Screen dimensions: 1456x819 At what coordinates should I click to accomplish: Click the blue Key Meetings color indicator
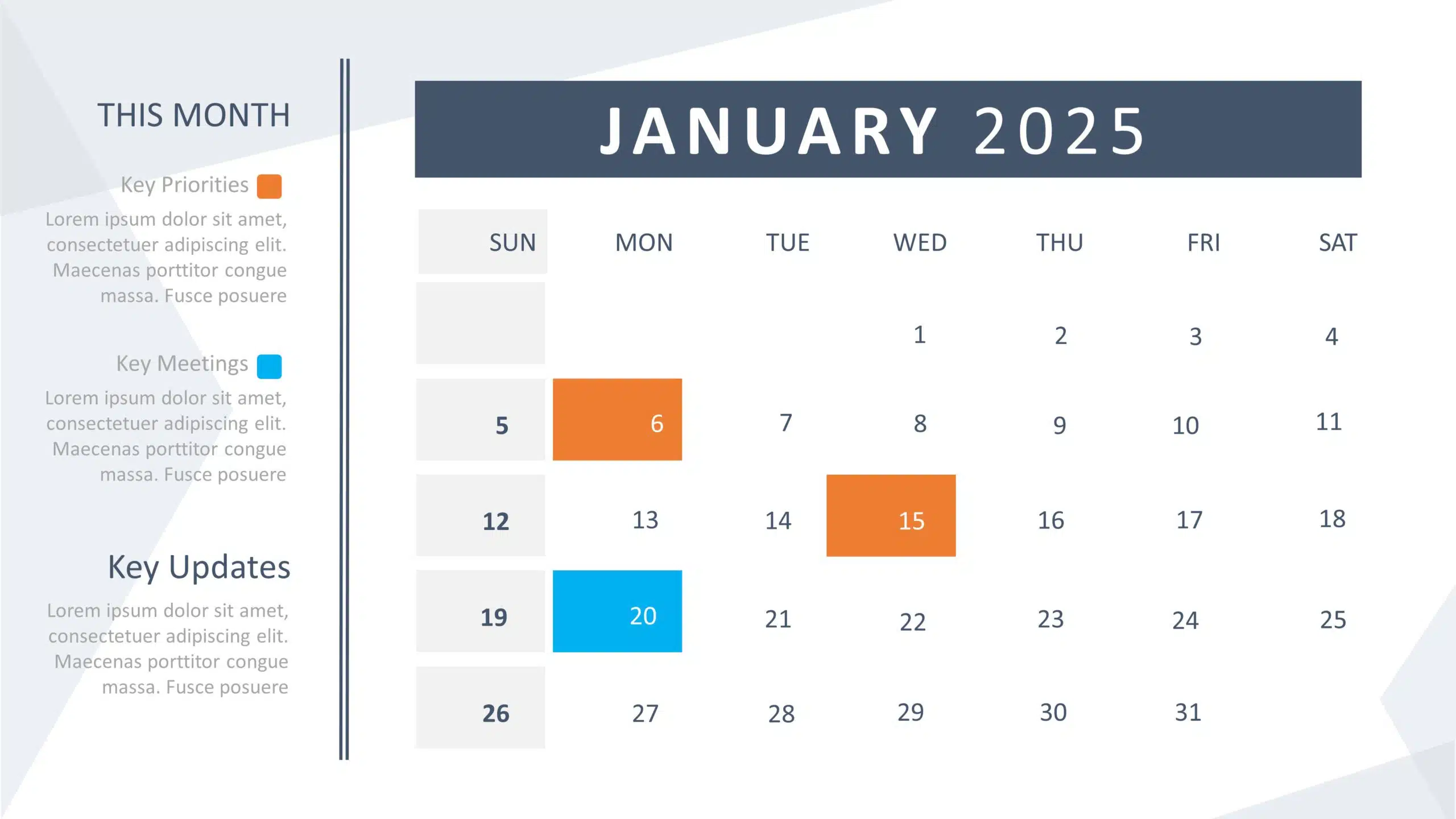point(269,362)
